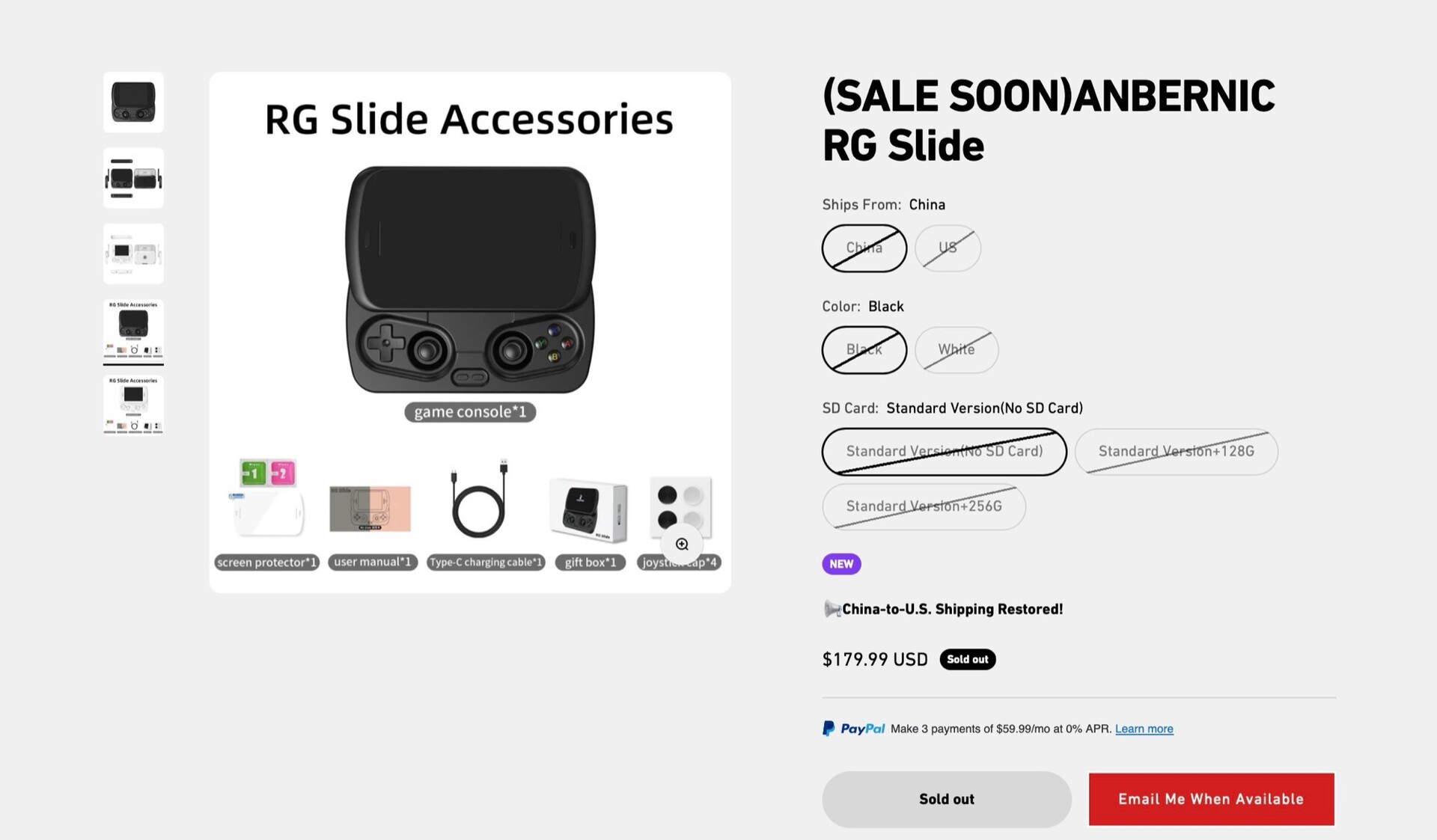
Task: Click the purple NEW badge
Action: (841, 564)
